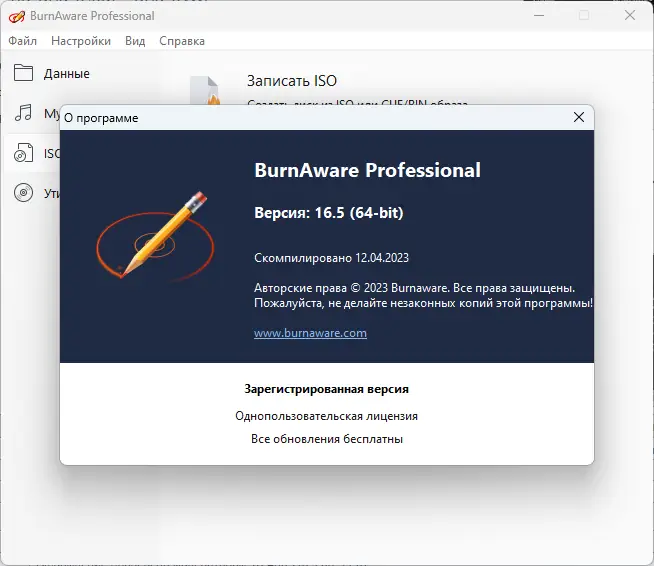Select the ISO disc image icon in sidebar
The width and height of the screenshot is (654, 566).
pyautogui.click(x=23, y=153)
